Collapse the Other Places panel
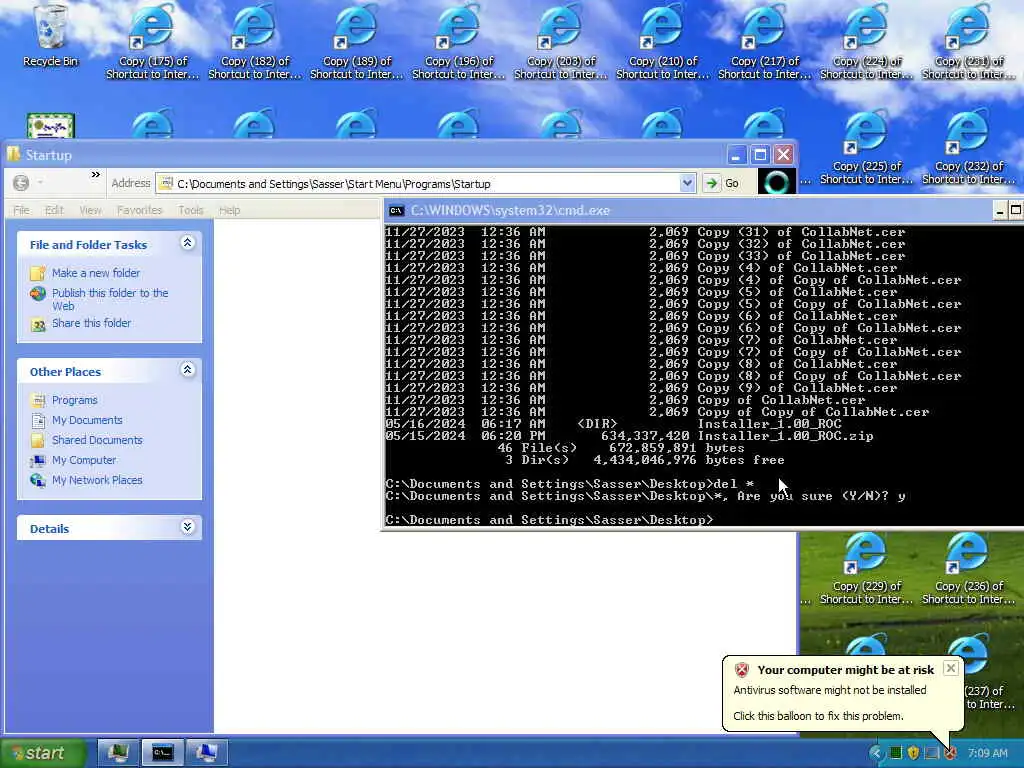This screenshot has height=768, width=1024. (x=187, y=370)
